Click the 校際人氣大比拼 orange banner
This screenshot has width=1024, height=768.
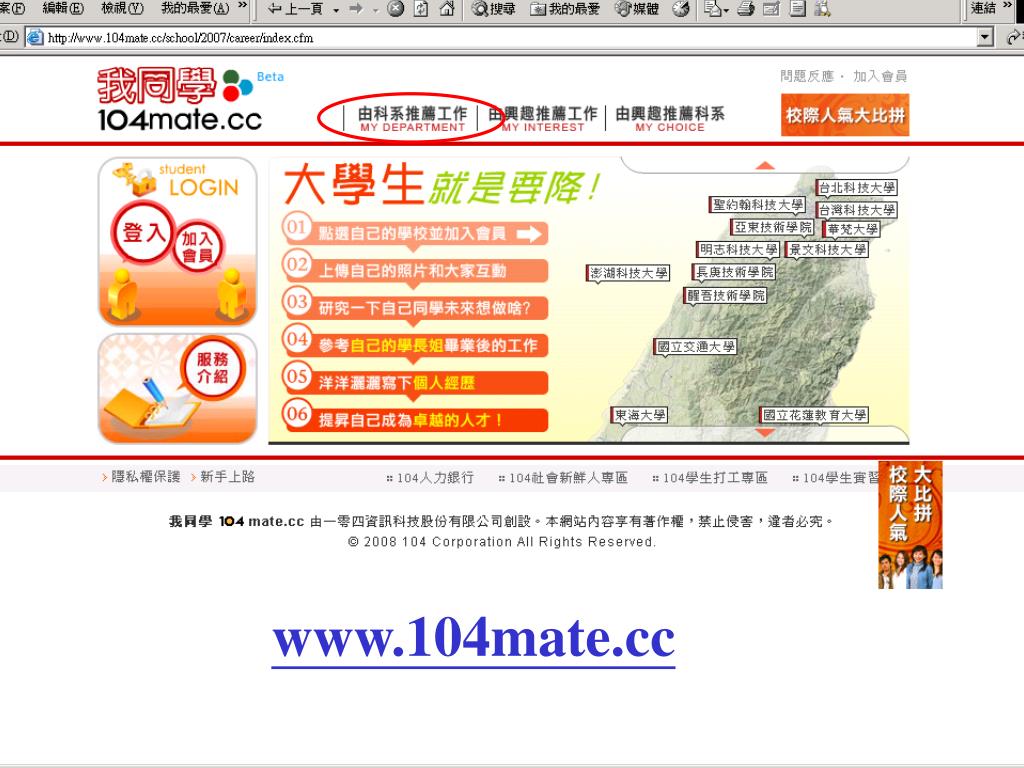coord(845,115)
